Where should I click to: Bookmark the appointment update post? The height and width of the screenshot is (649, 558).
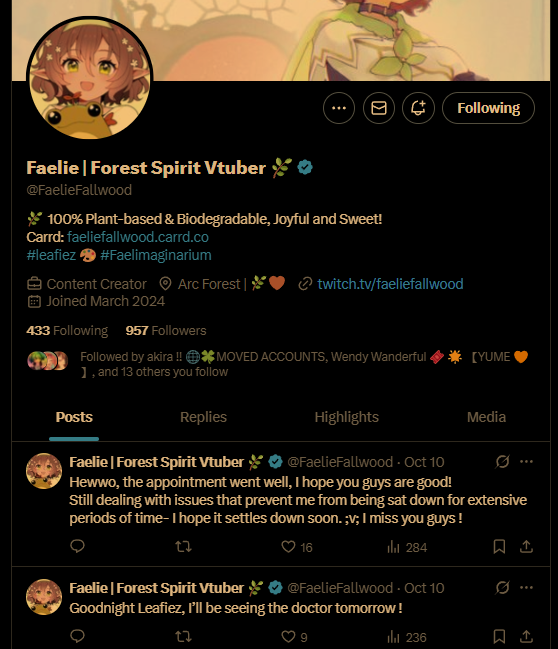click(x=499, y=546)
